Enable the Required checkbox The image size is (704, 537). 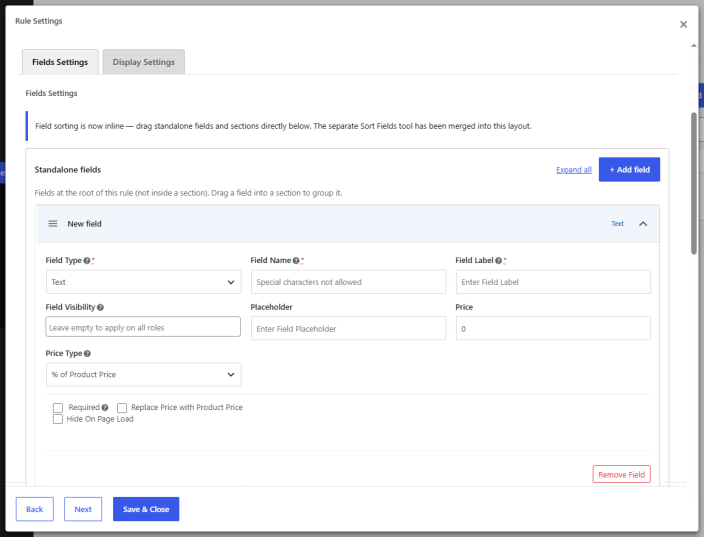58,408
